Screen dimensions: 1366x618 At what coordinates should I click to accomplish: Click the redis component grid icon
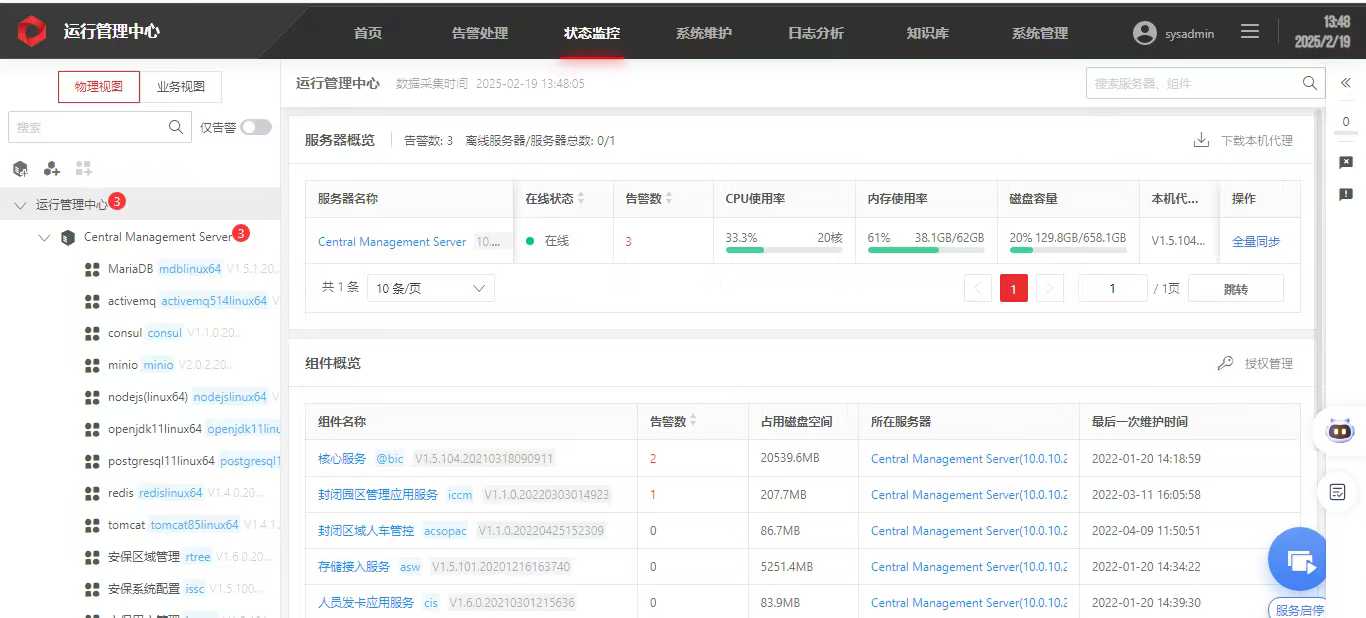(93, 493)
